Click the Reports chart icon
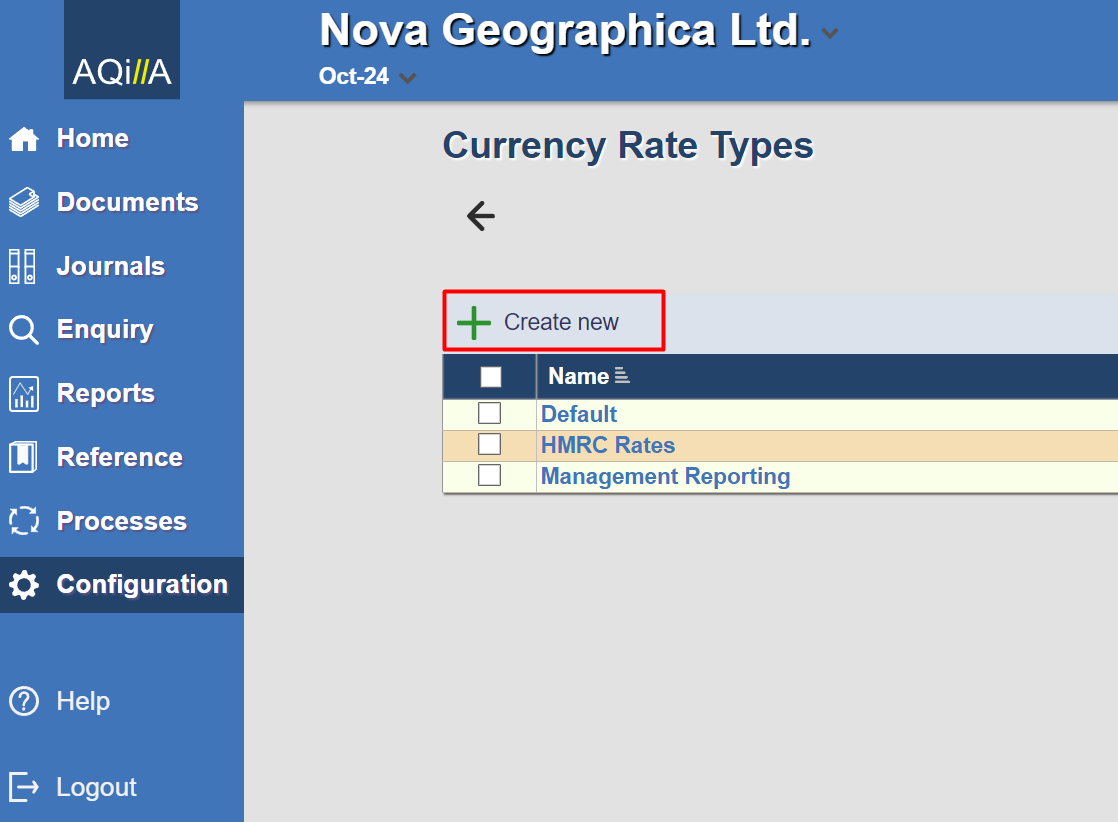1118x822 pixels. tap(23, 393)
